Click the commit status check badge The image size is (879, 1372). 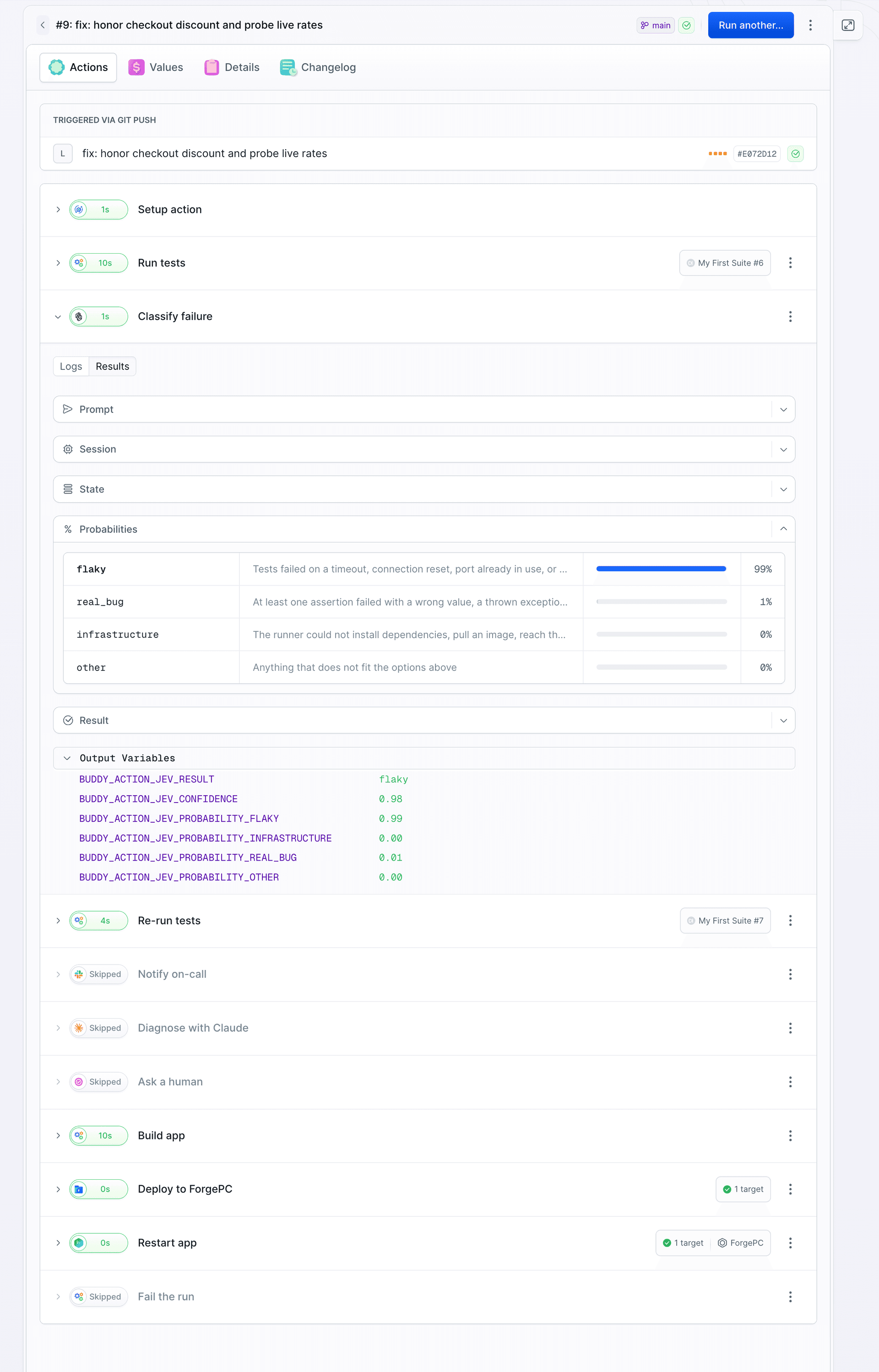pyautogui.click(x=795, y=153)
